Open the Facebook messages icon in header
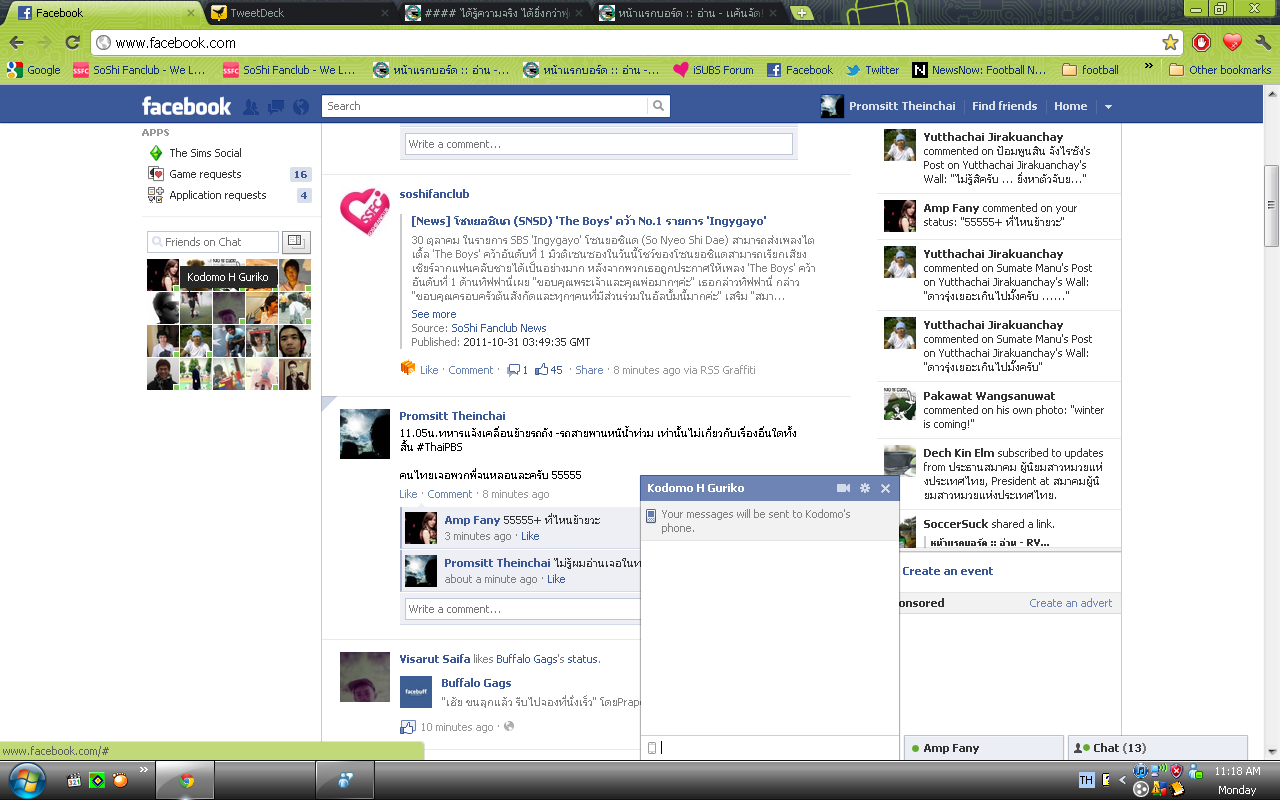 [276, 107]
